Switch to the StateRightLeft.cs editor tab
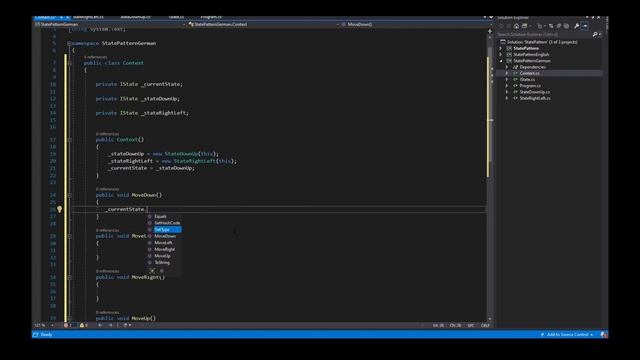 pyautogui.click(x=88, y=18)
